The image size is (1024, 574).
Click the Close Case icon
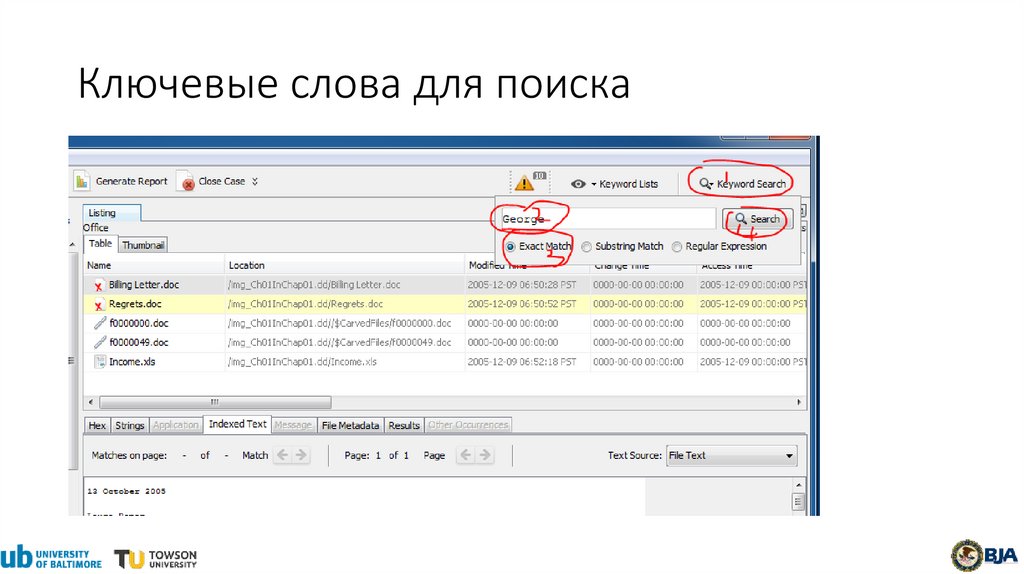click(x=187, y=183)
